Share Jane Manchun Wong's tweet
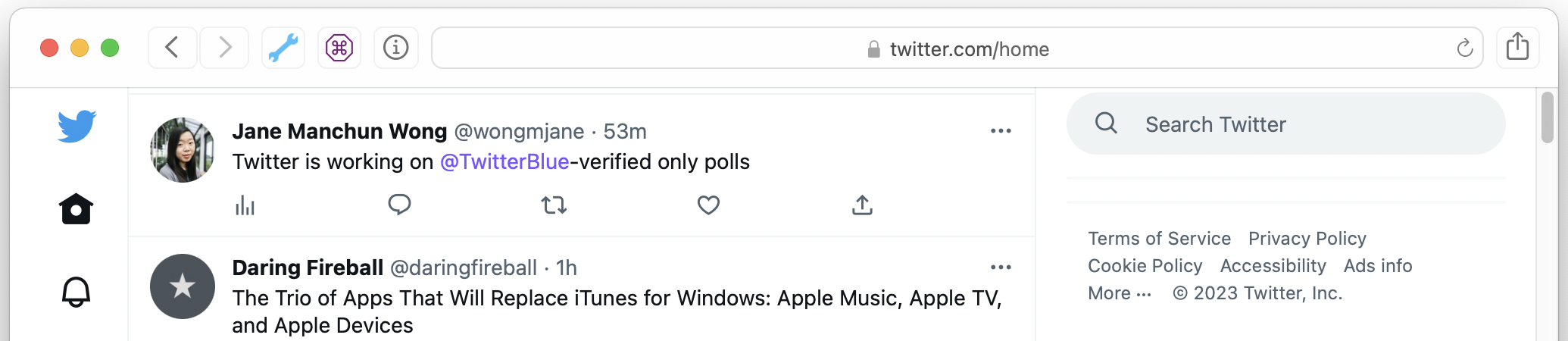Screen dimensions: 1568x341 pyautogui.click(x=862, y=205)
